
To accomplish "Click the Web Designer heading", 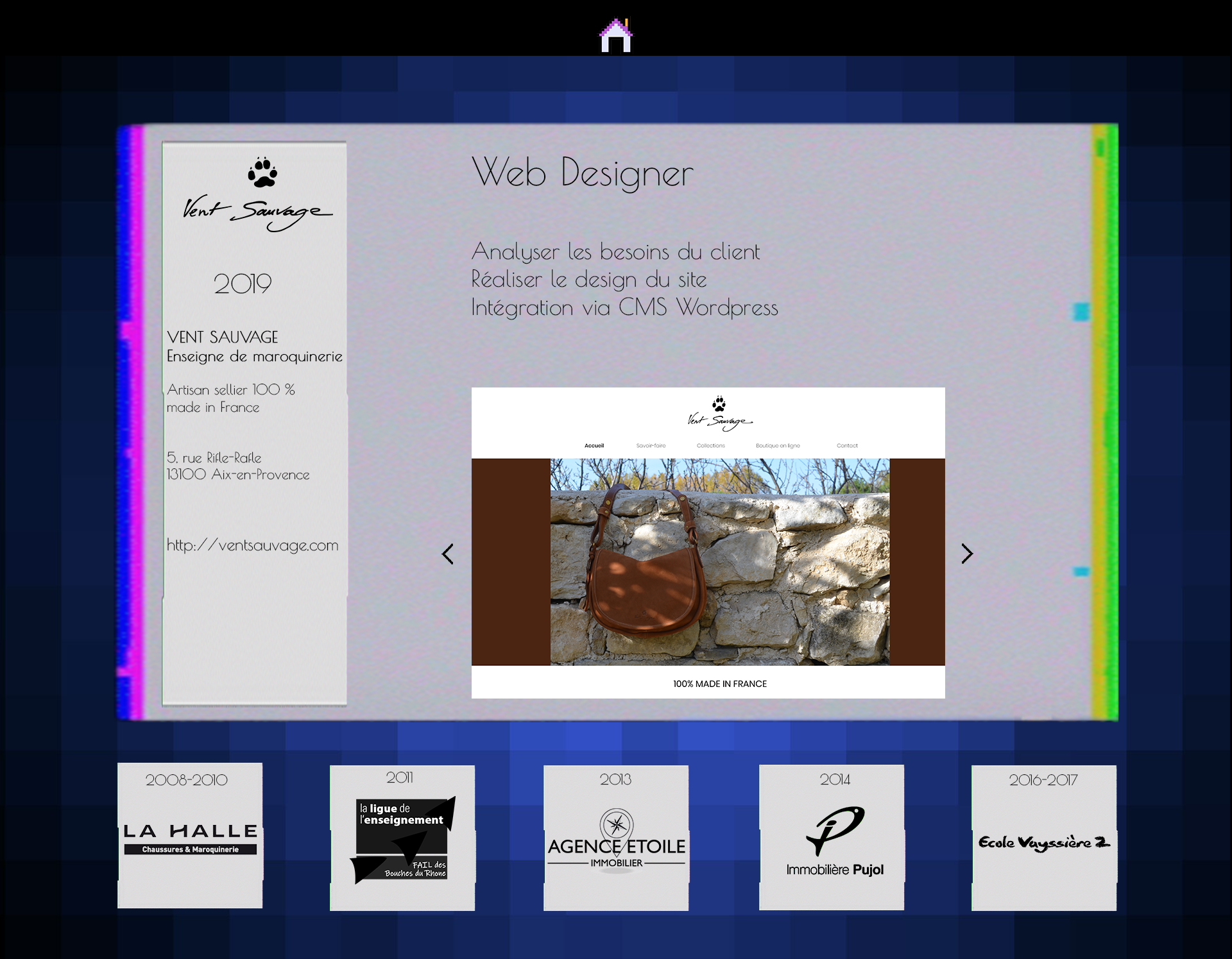I will [583, 173].
